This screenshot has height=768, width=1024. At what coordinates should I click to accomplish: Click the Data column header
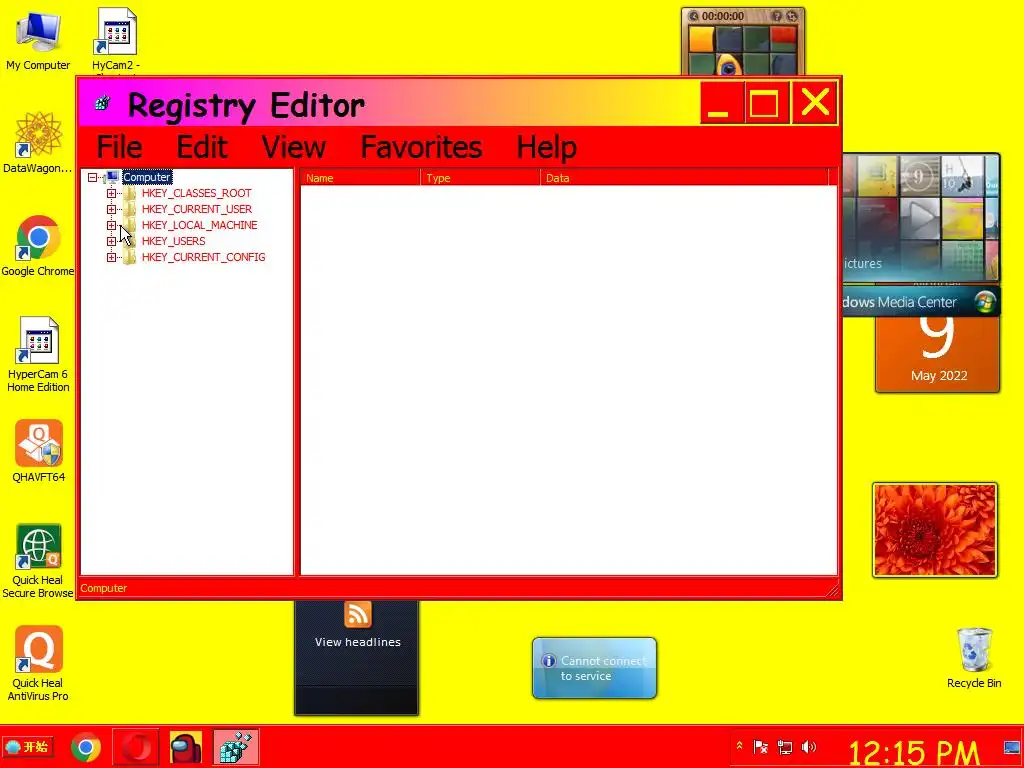[684, 178]
